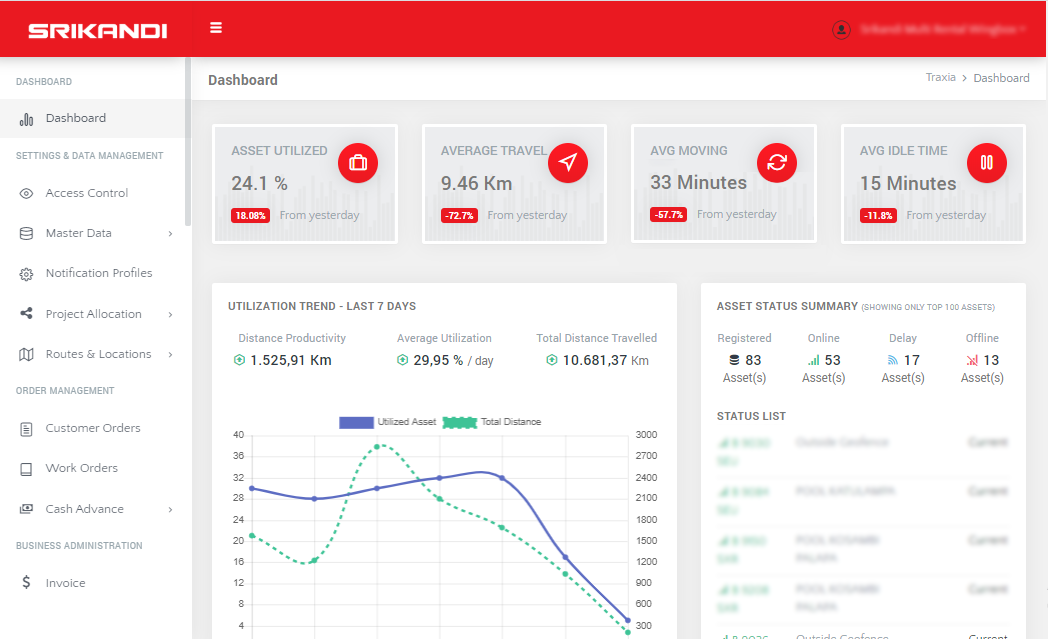The height and width of the screenshot is (639, 1048).
Task: Click the sidebar vertical scrollbar
Action: [x=188, y=140]
